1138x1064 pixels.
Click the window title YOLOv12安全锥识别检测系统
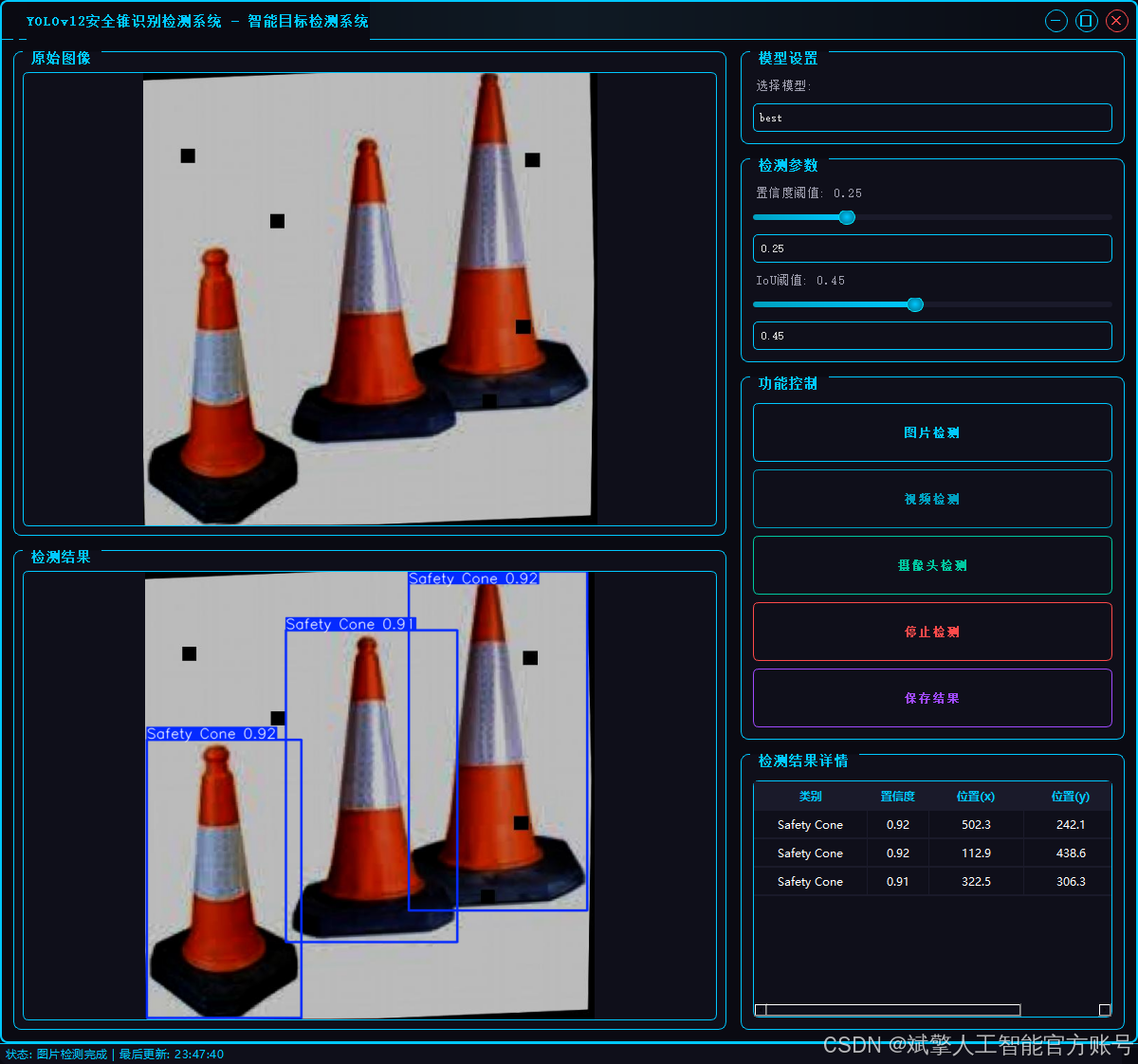(x=123, y=21)
